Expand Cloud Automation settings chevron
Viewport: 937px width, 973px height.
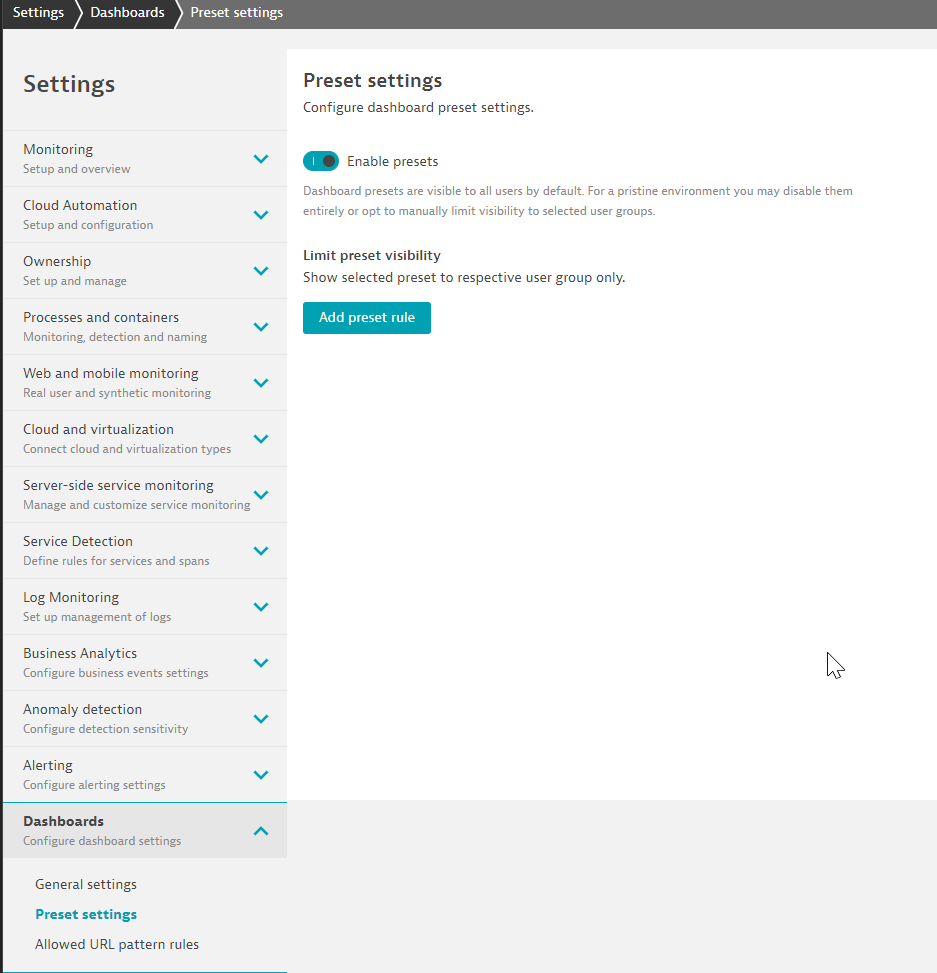tap(261, 215)
